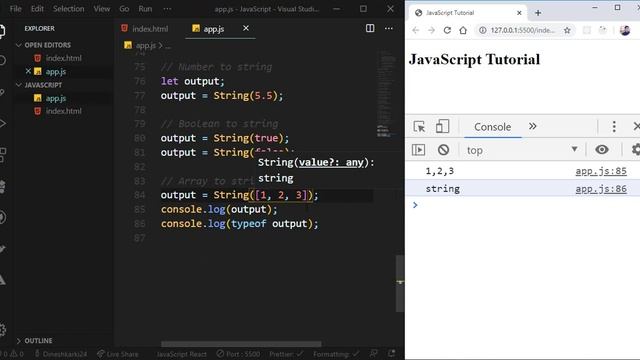The height and width of the screenshot is (360, 640).
Task: Open the File menu in VS Code
Action: point(16,9)
